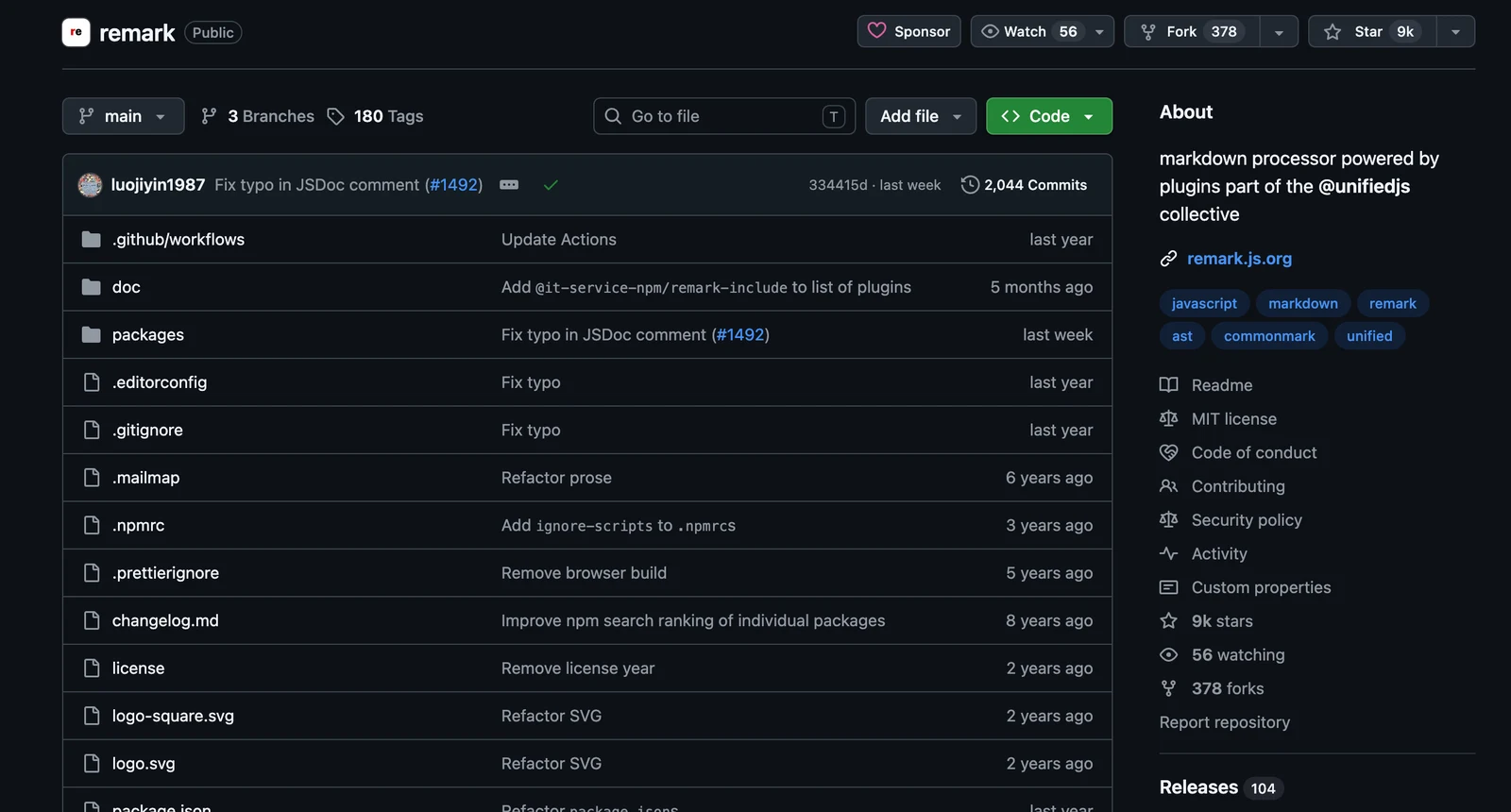This screenshot has height=812, width=1511.
Task: Click the pulse icon next to Activity
Action: point(1168,554)
